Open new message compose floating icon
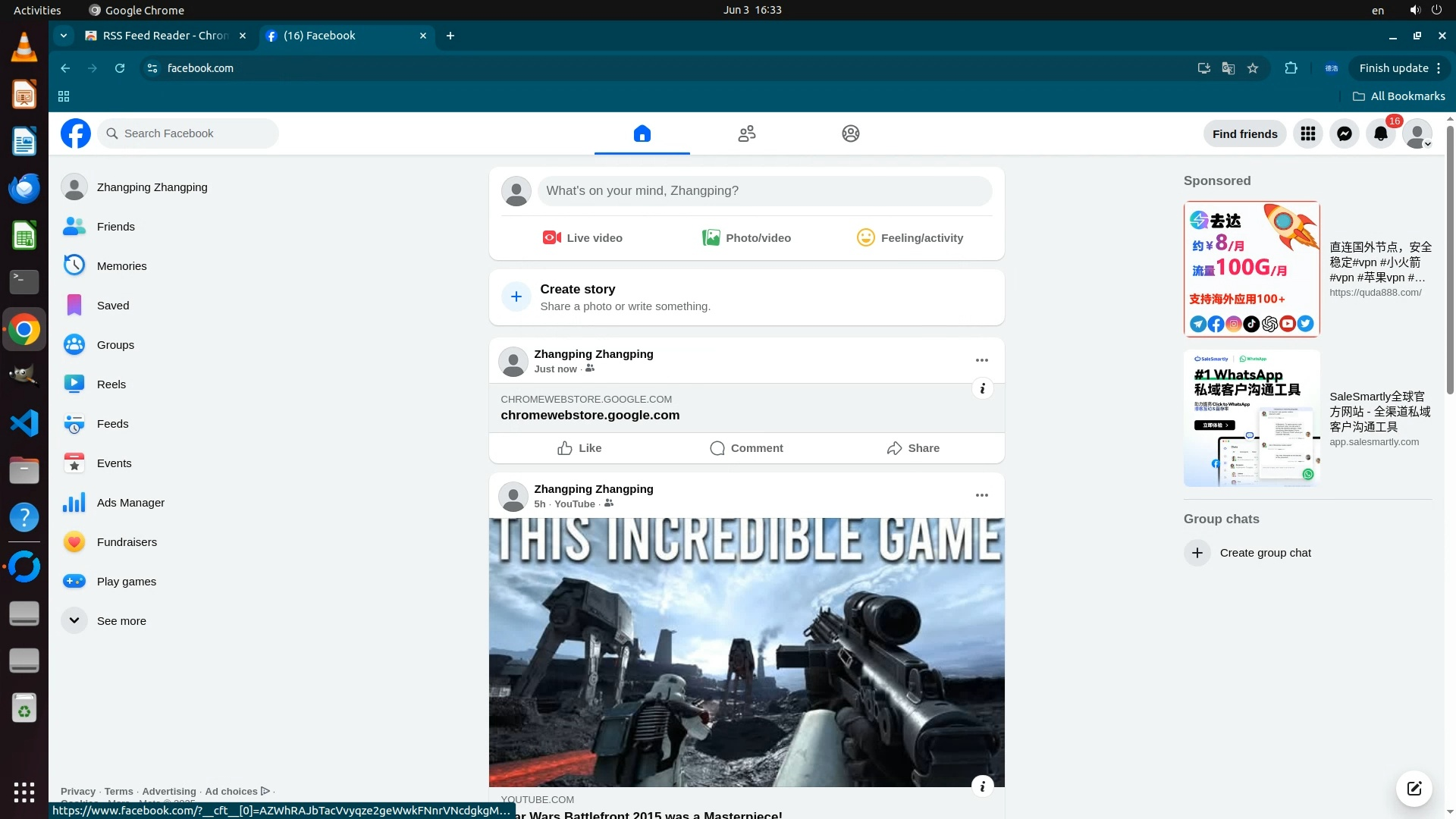 [x=1414, y=789]
